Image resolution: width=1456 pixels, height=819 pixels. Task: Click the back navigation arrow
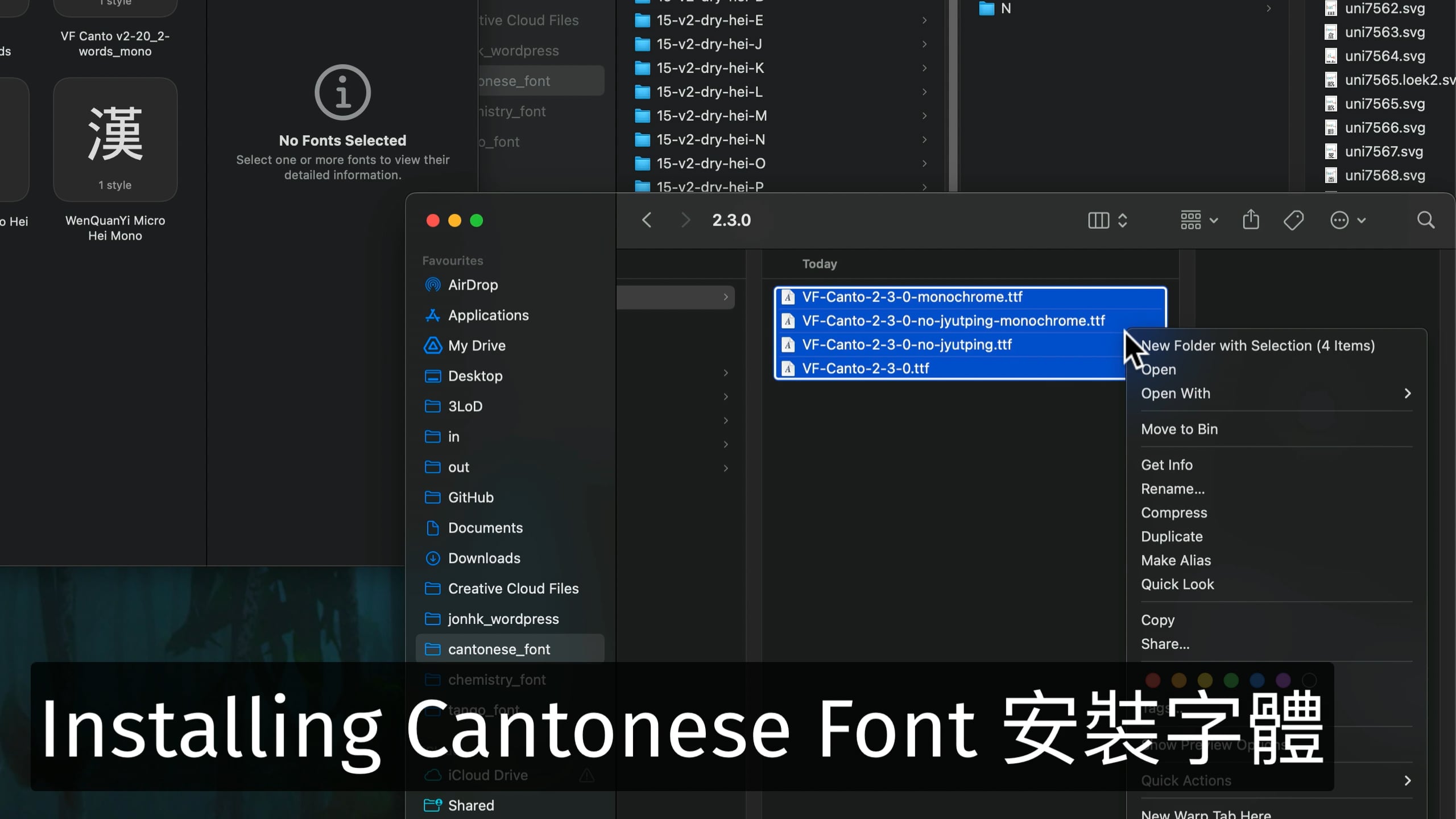(647, 220)
